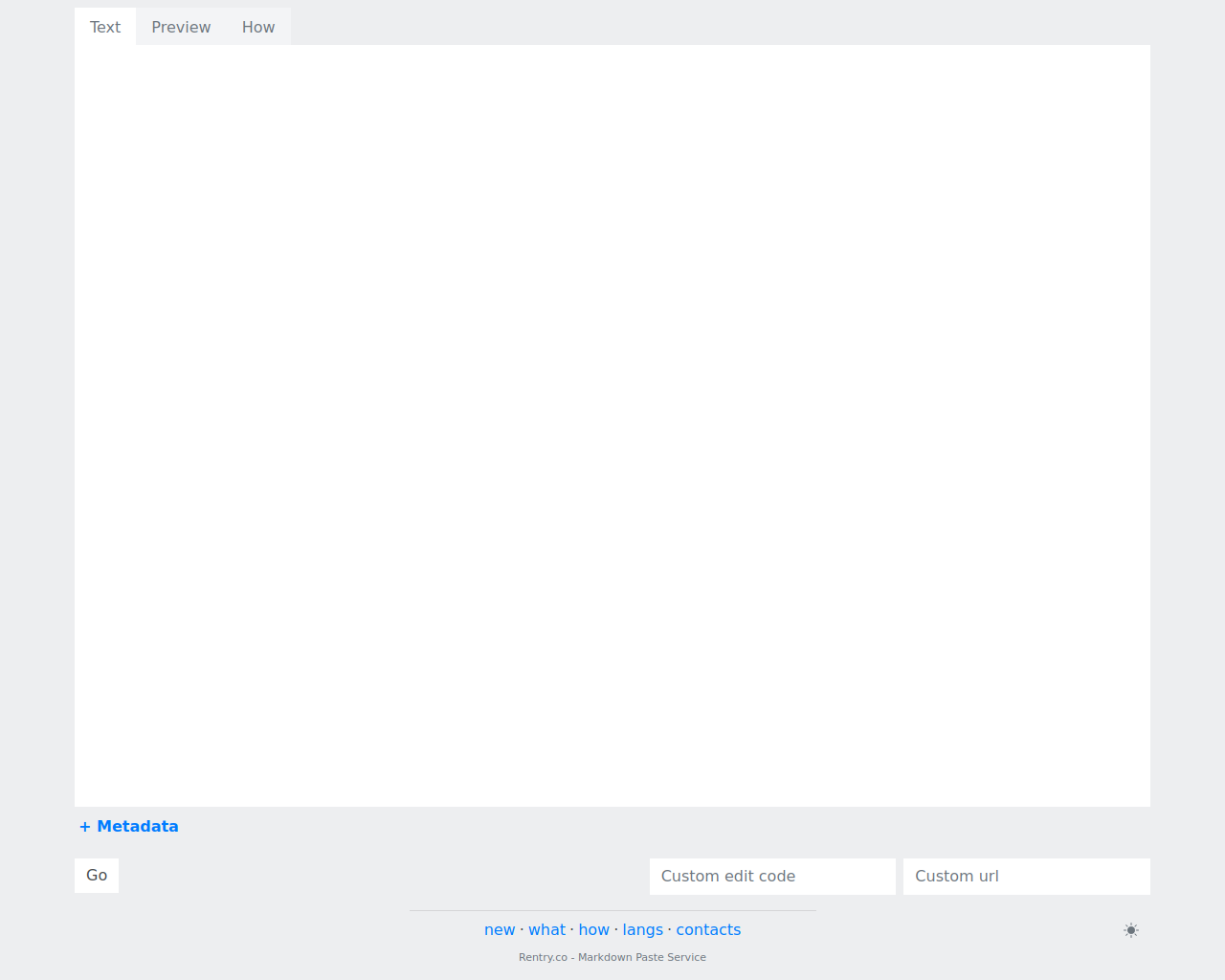Open the what footer link
Image resolution: width=1225 pixels, height=980 pixels.
click(x=546, y=929)
